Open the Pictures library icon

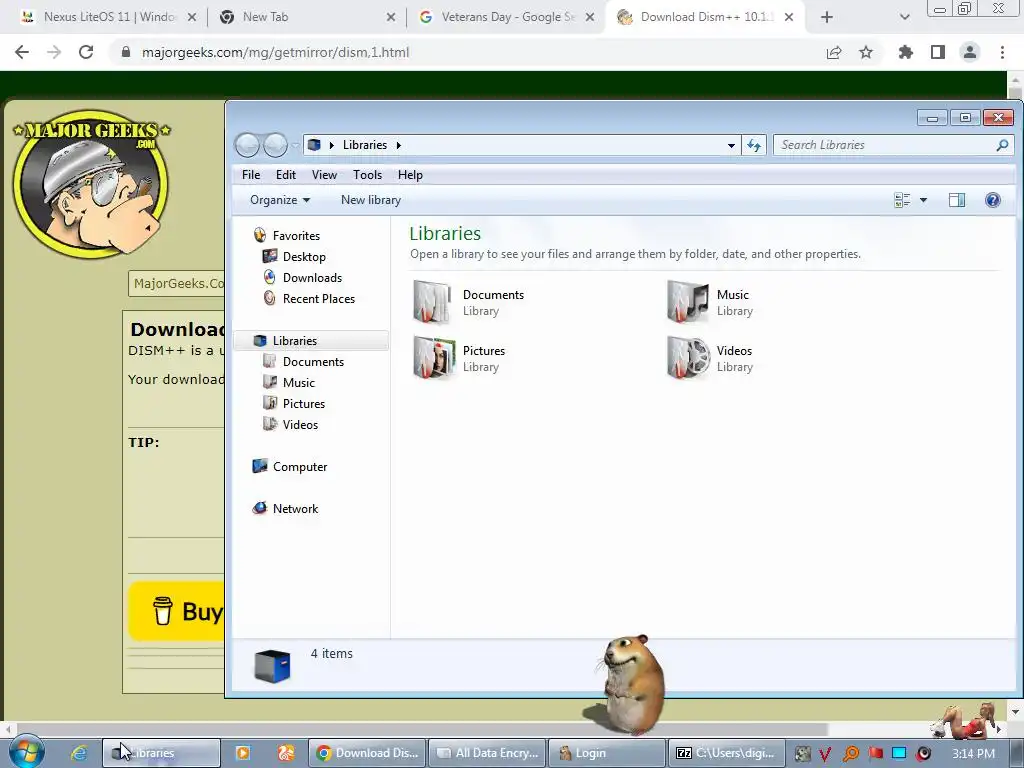(434, 358)
